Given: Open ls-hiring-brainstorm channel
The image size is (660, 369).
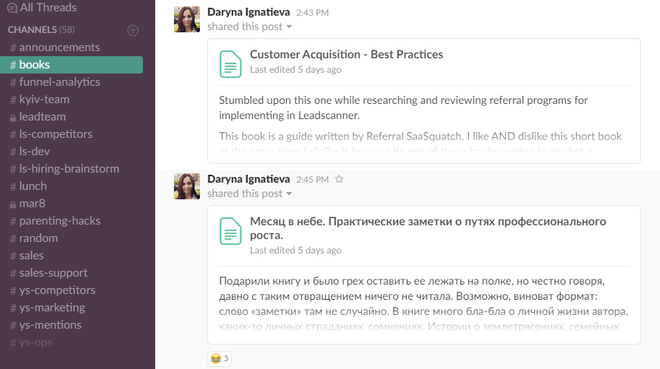Looking at the screenshot, I should (x=65, y=169).
